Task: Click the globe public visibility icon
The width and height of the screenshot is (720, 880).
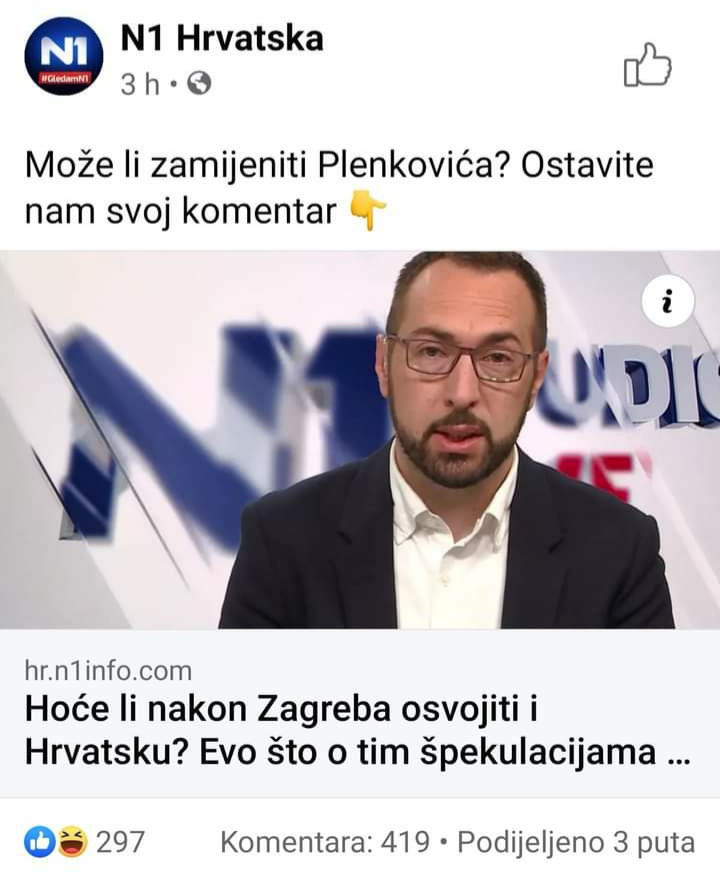Action: [x=199, y=84]
